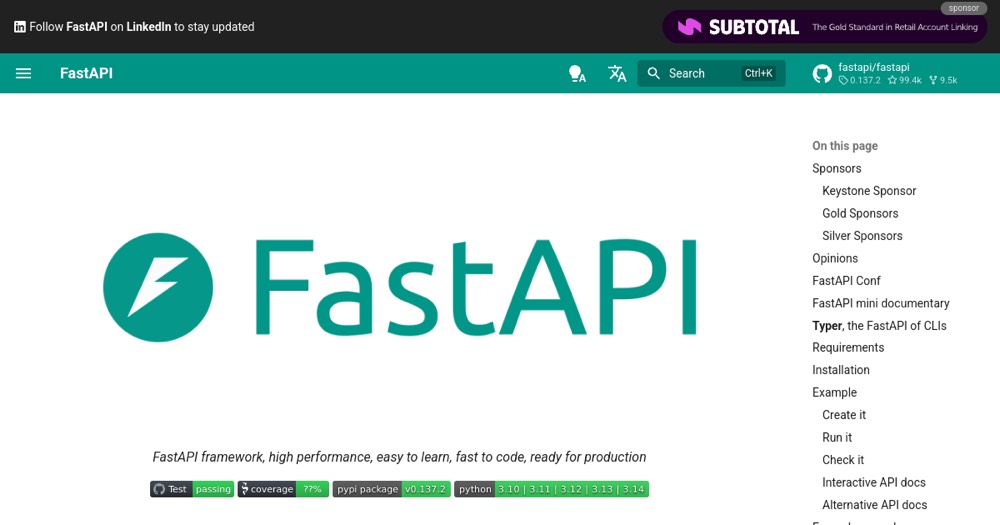Image resolution: width=1000 pixels, height=525 pixels.
Task: Open the SUBTOTAL sponsor banner
Action: (x=825, y=27)
